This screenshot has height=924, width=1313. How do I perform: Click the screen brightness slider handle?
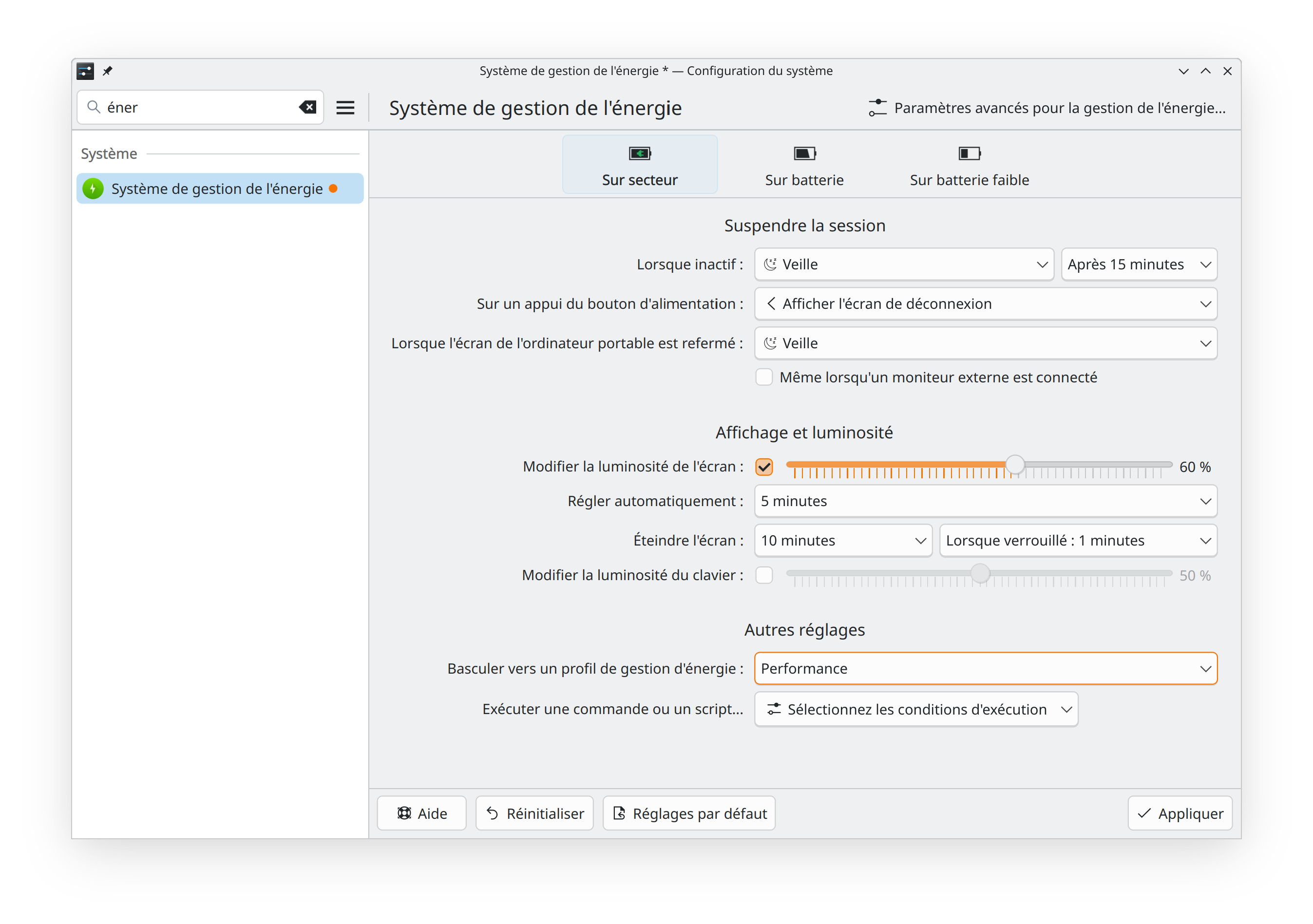point(1015,464)
